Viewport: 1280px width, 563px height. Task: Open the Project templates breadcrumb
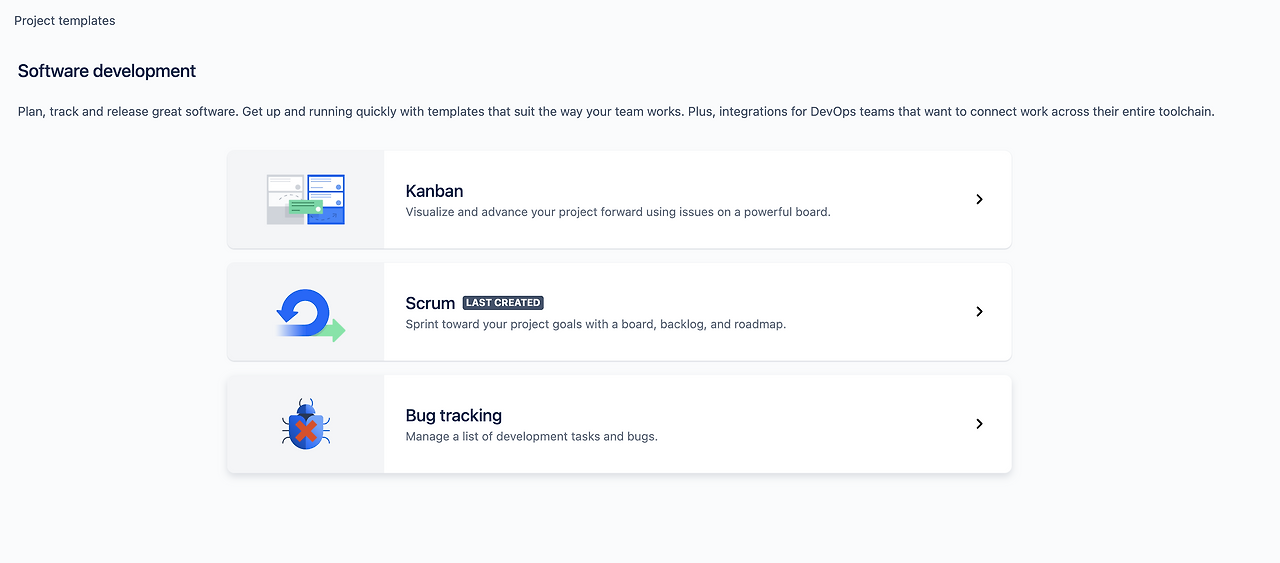coord(65,20)
